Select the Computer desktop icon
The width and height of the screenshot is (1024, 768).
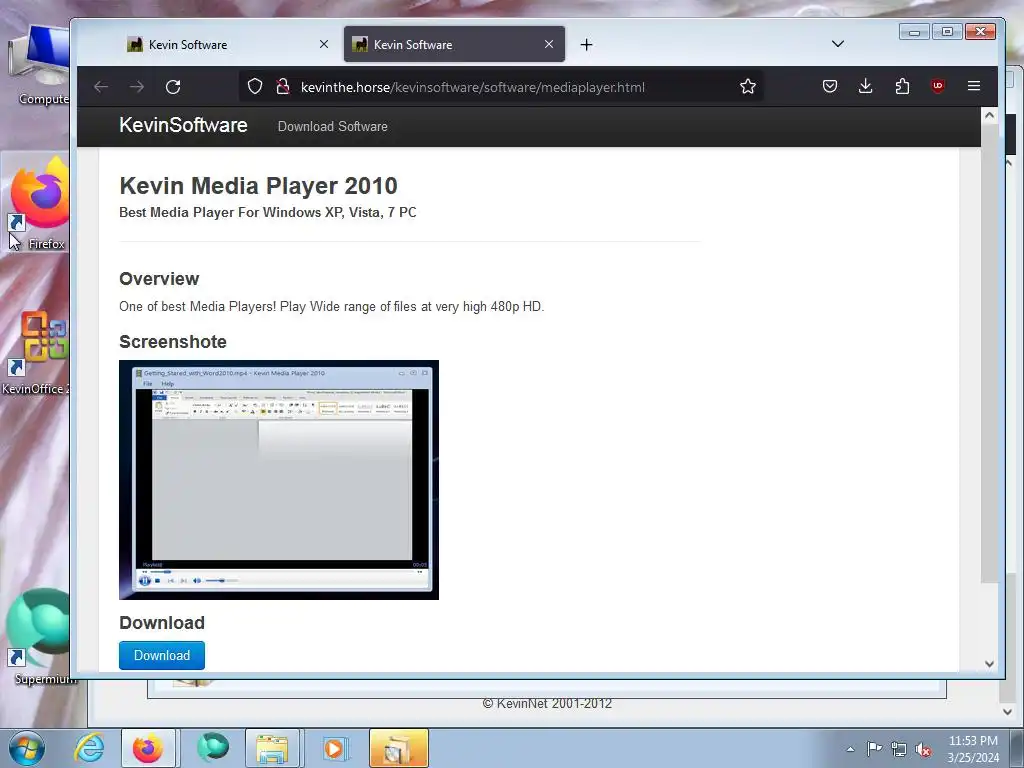pyautogui.click(x=40, y=65)
